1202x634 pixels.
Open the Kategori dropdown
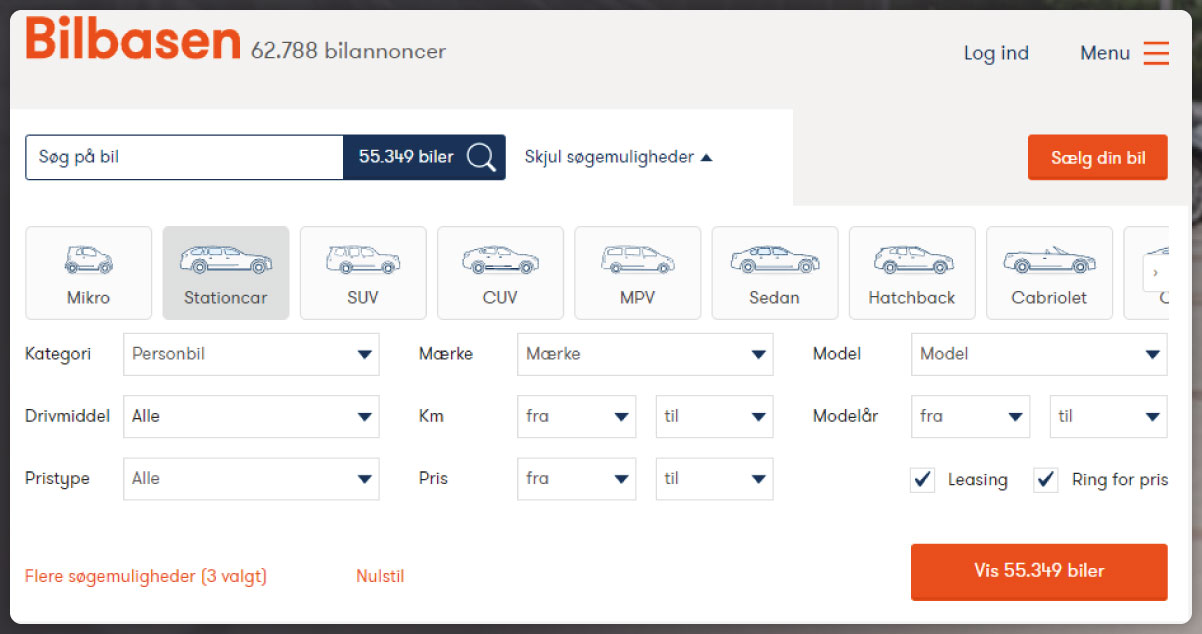[x=251, y=354]
